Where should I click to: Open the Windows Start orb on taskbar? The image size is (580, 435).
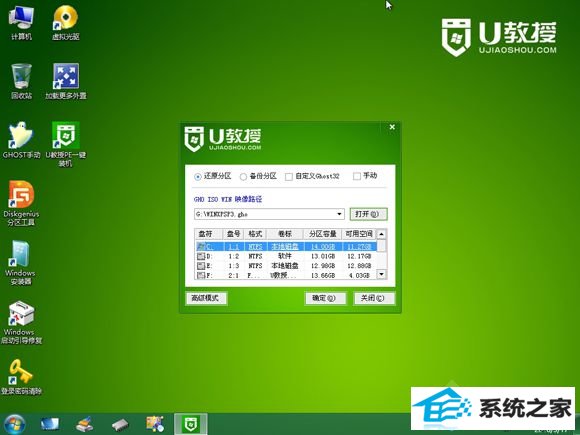click(x=14, y=425)
